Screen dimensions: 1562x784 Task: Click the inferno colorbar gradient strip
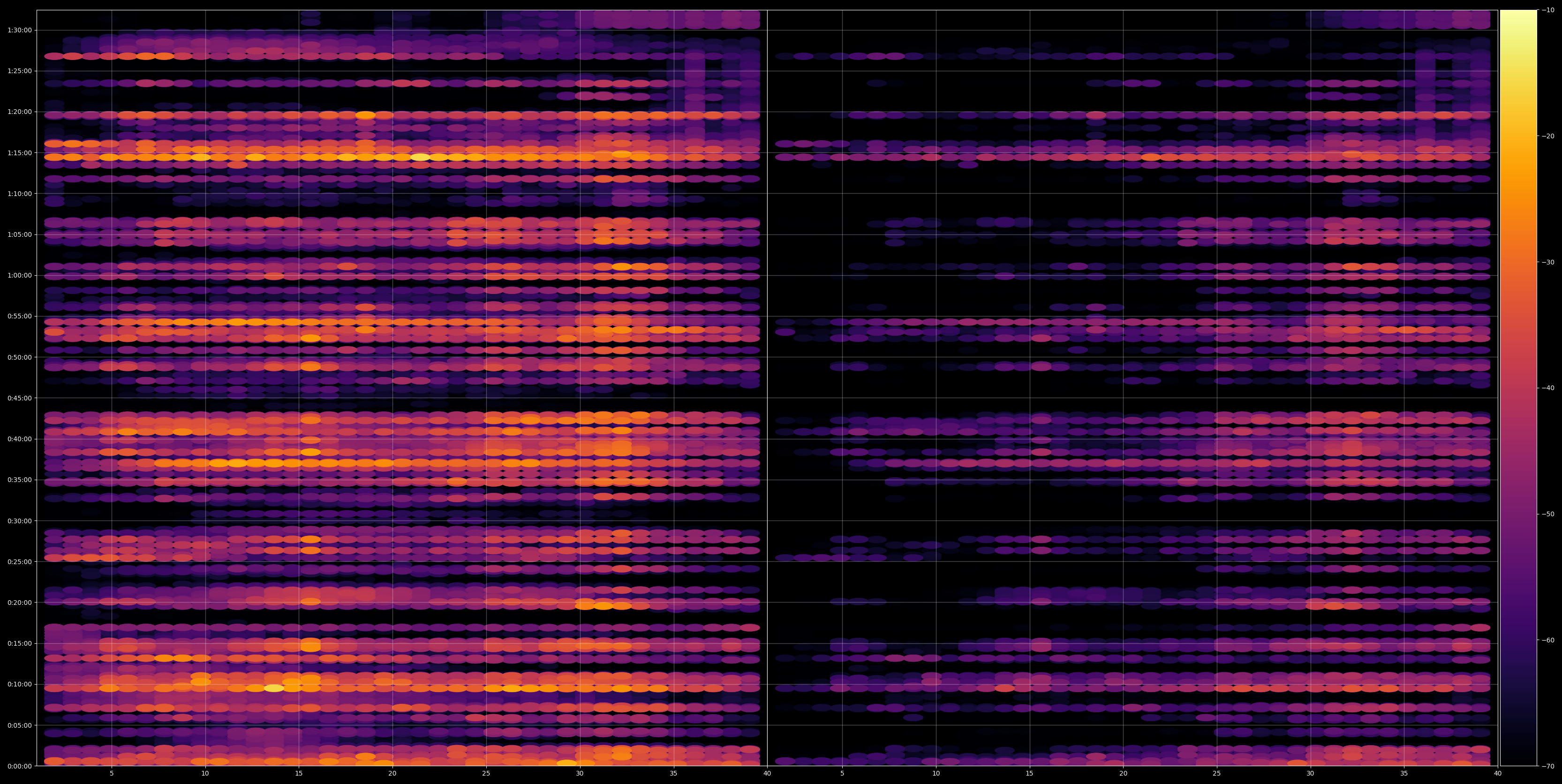(x=1518, y=388)
